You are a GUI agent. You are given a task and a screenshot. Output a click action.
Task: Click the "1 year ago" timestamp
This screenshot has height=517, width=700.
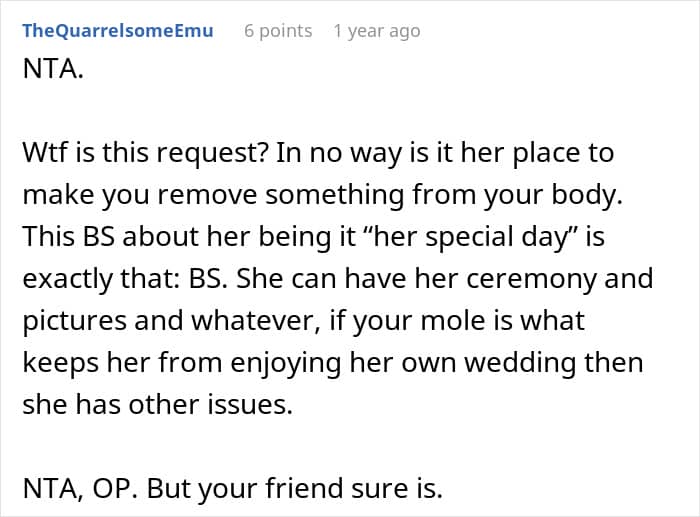[376, 31]
